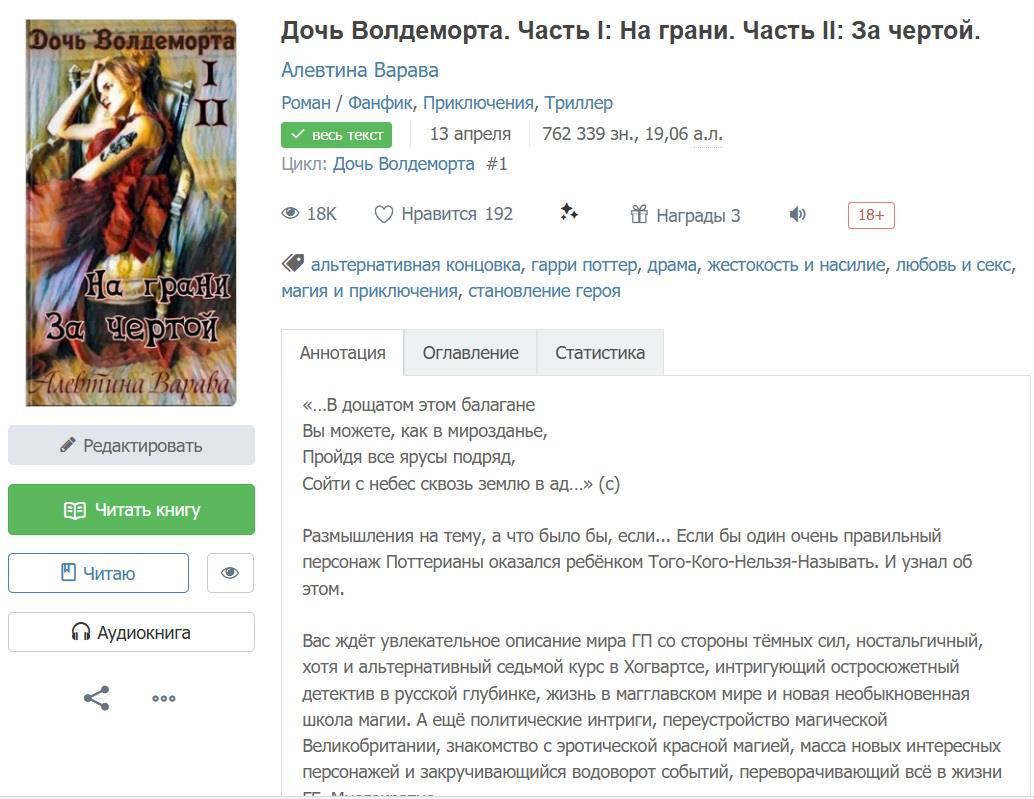Click the eye views counter icon
Viewport: 1034px width, 799px height.
pos(291,214)
